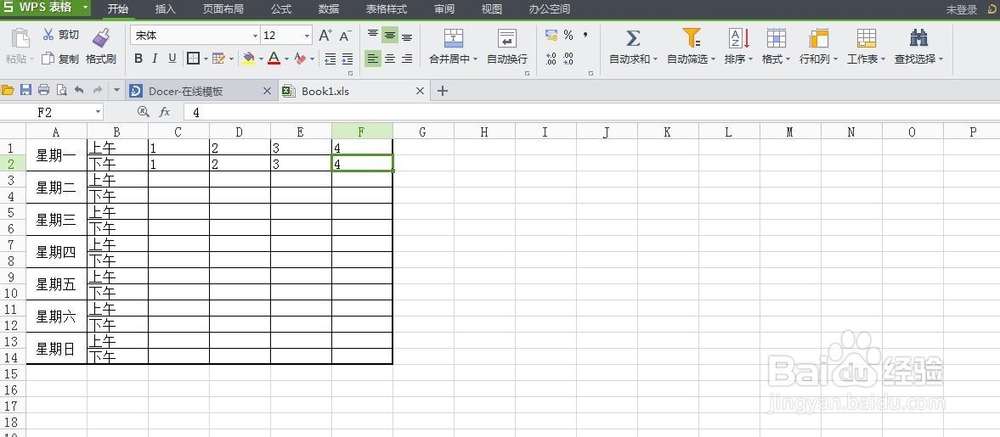
Task: Click the 格式 (Format) button
Action: 776,47
